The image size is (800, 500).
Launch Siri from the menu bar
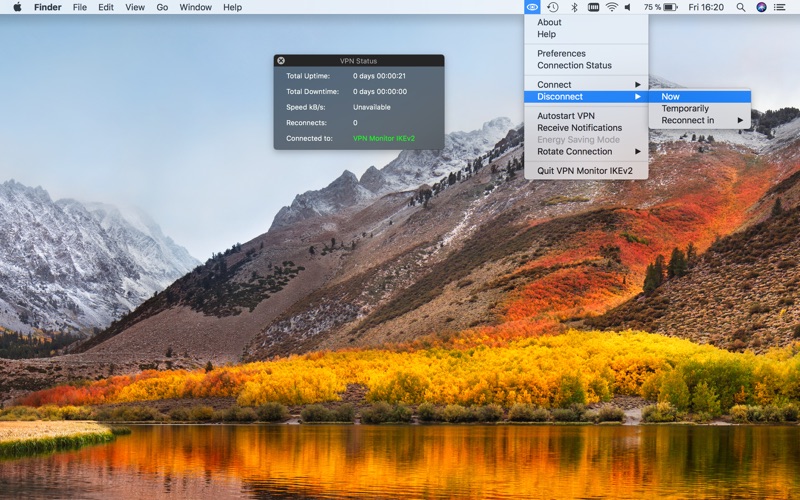pos(761,7)
